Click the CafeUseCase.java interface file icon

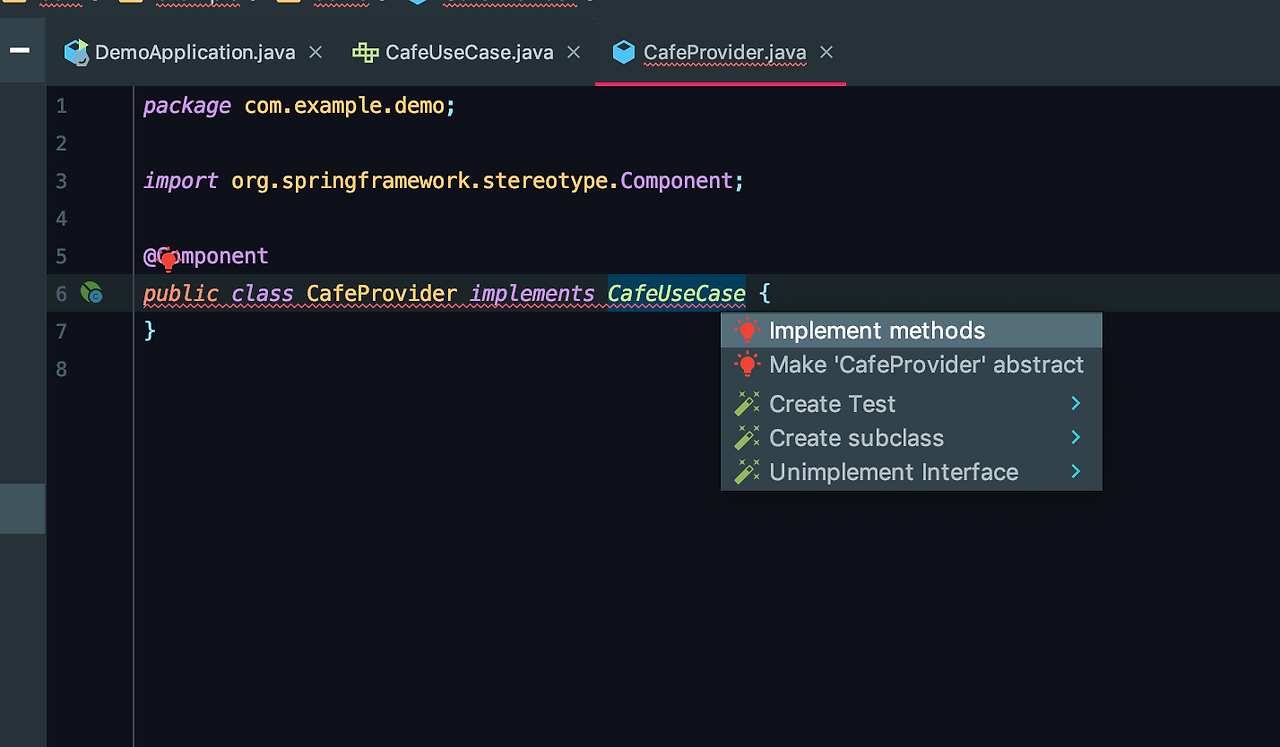tap(365, 52)
